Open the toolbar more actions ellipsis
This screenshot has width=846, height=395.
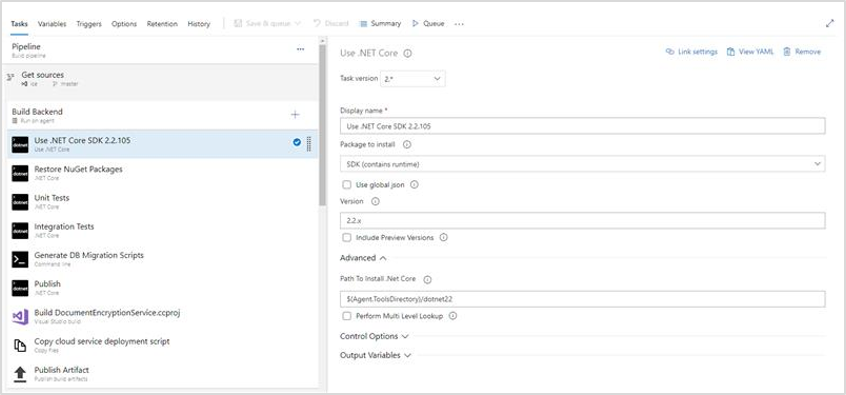459,24
